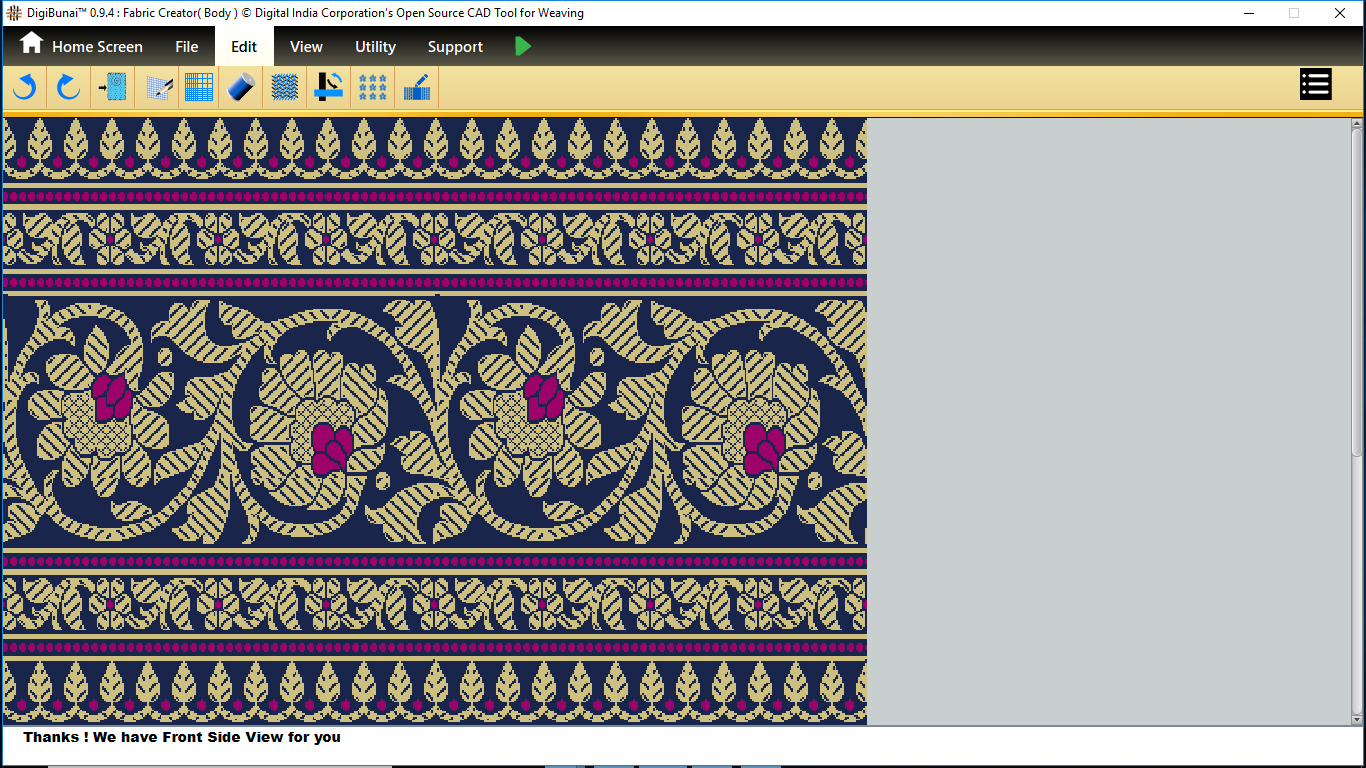
Task: Click the blue star repeat pattern icon
Action: [x=373, y=87]
